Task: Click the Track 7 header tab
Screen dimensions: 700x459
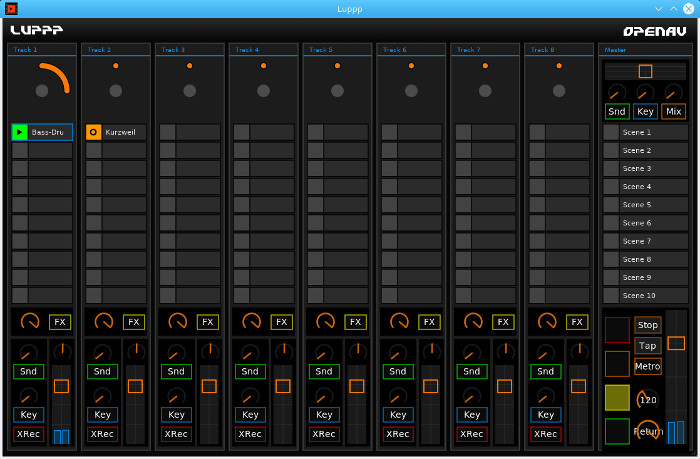Action: [x=485, y=50]
